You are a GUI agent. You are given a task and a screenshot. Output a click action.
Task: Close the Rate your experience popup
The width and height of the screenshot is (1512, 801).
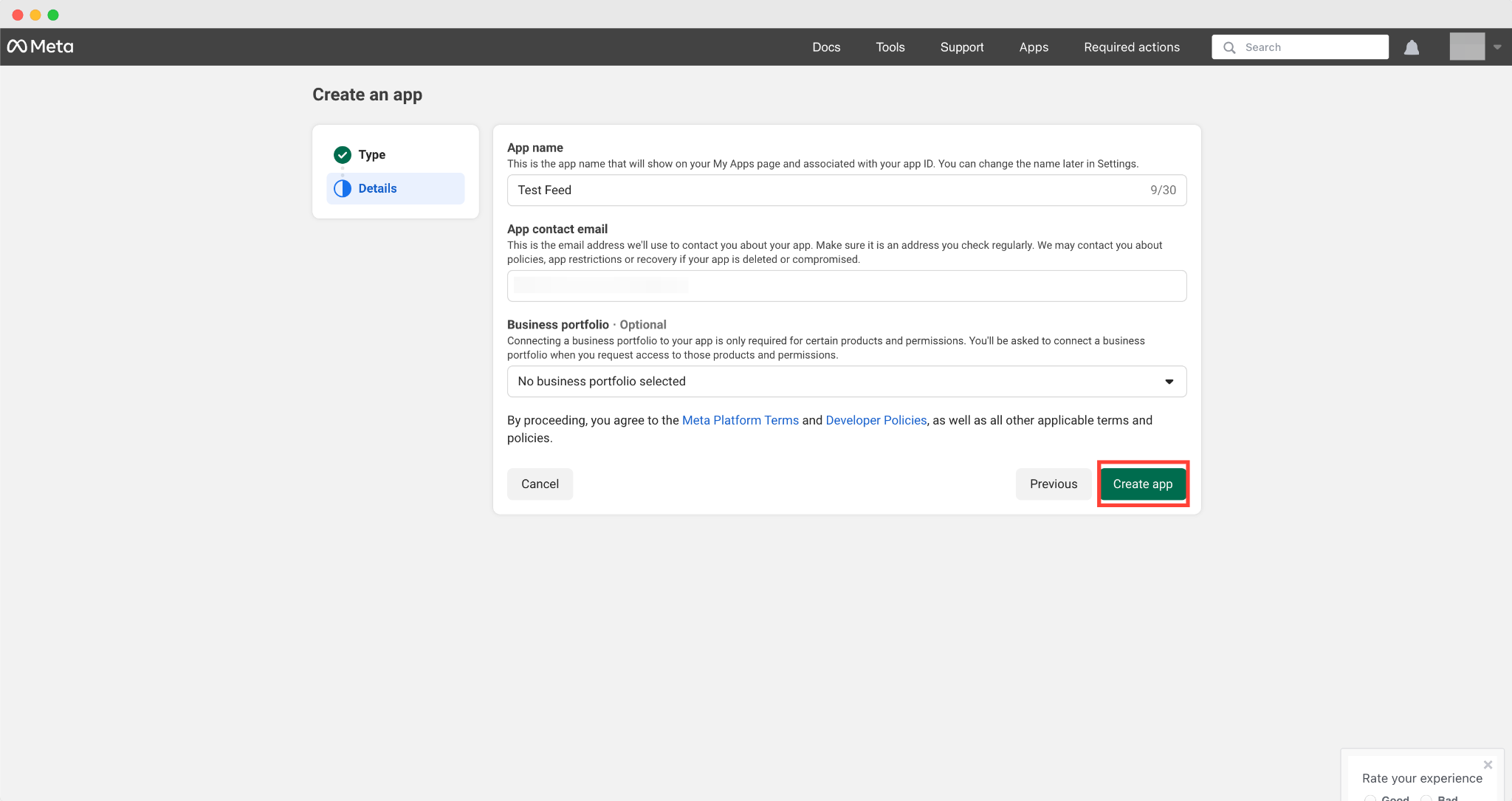[x=1488, y=765]
